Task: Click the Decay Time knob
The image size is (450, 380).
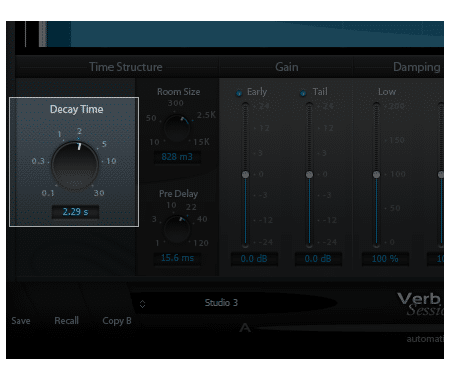Action: 75,165
